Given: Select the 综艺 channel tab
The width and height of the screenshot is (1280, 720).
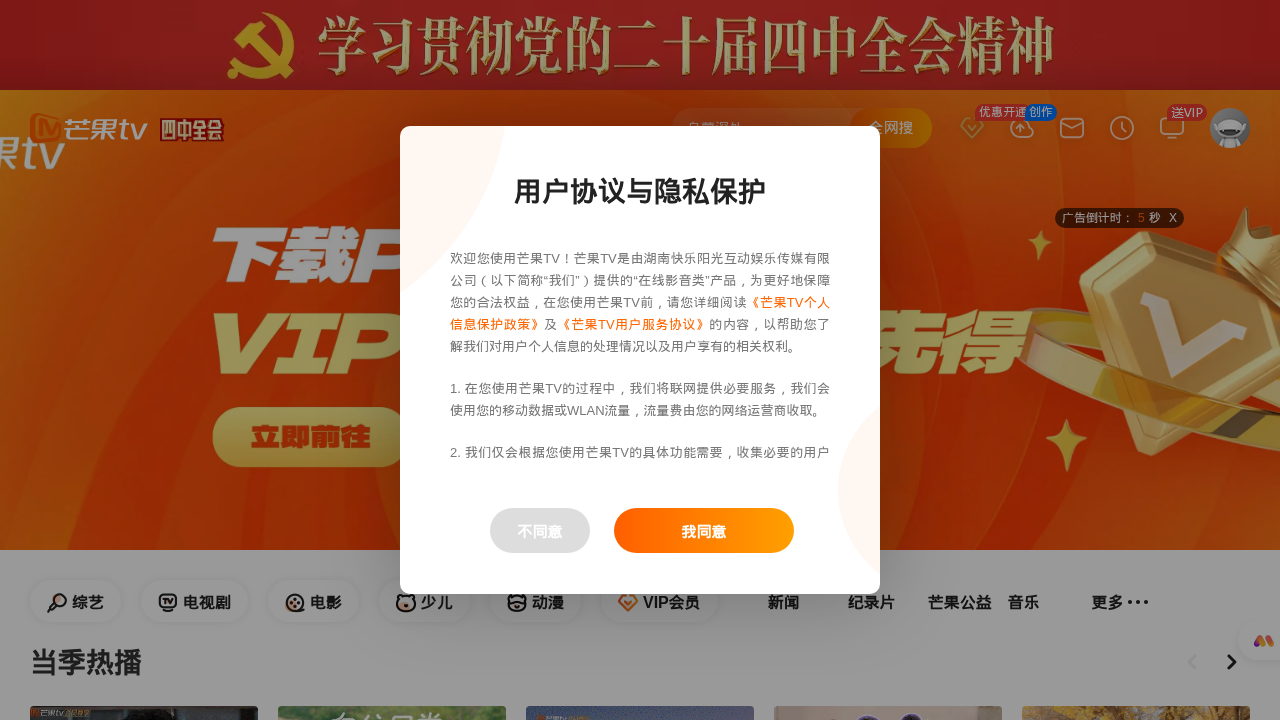Looking at the screenshot, I should (x=76, y=602).
